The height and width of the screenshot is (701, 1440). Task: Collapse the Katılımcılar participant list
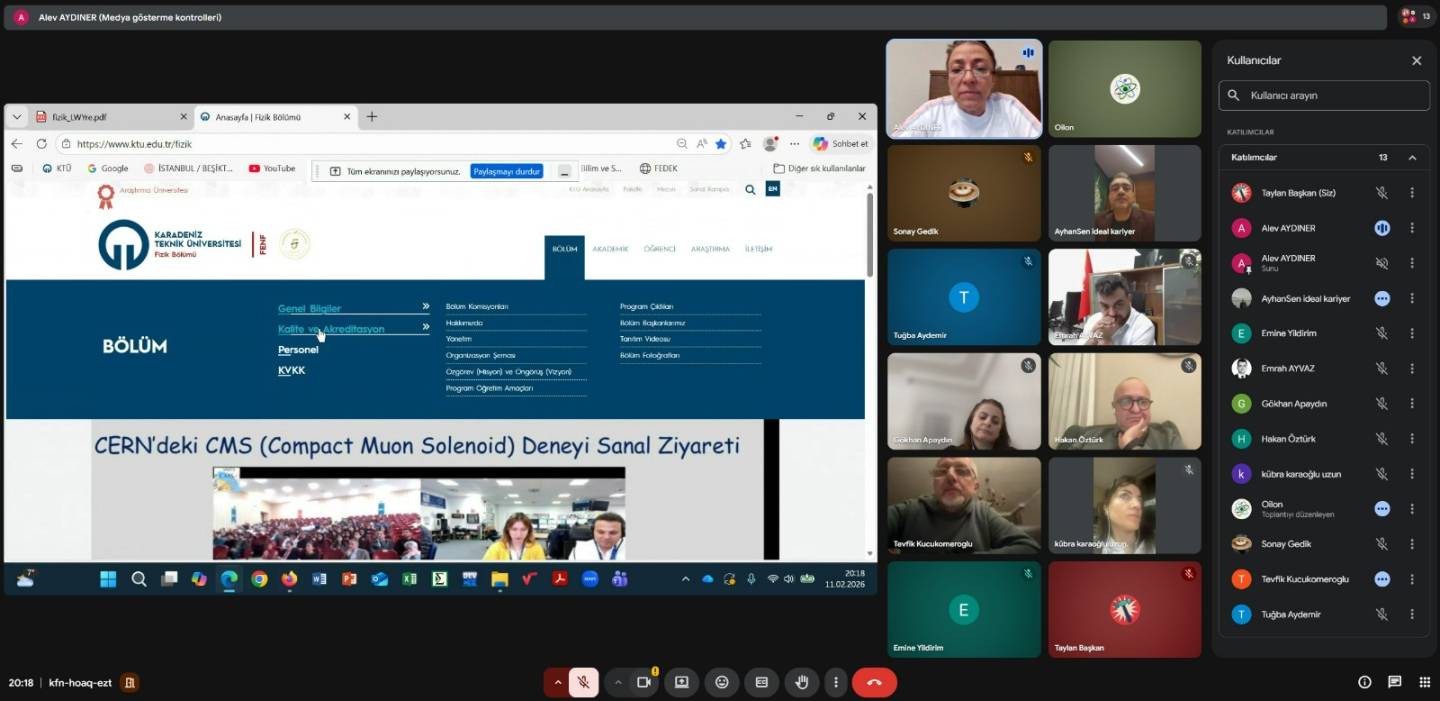(x=1412, y=157)
